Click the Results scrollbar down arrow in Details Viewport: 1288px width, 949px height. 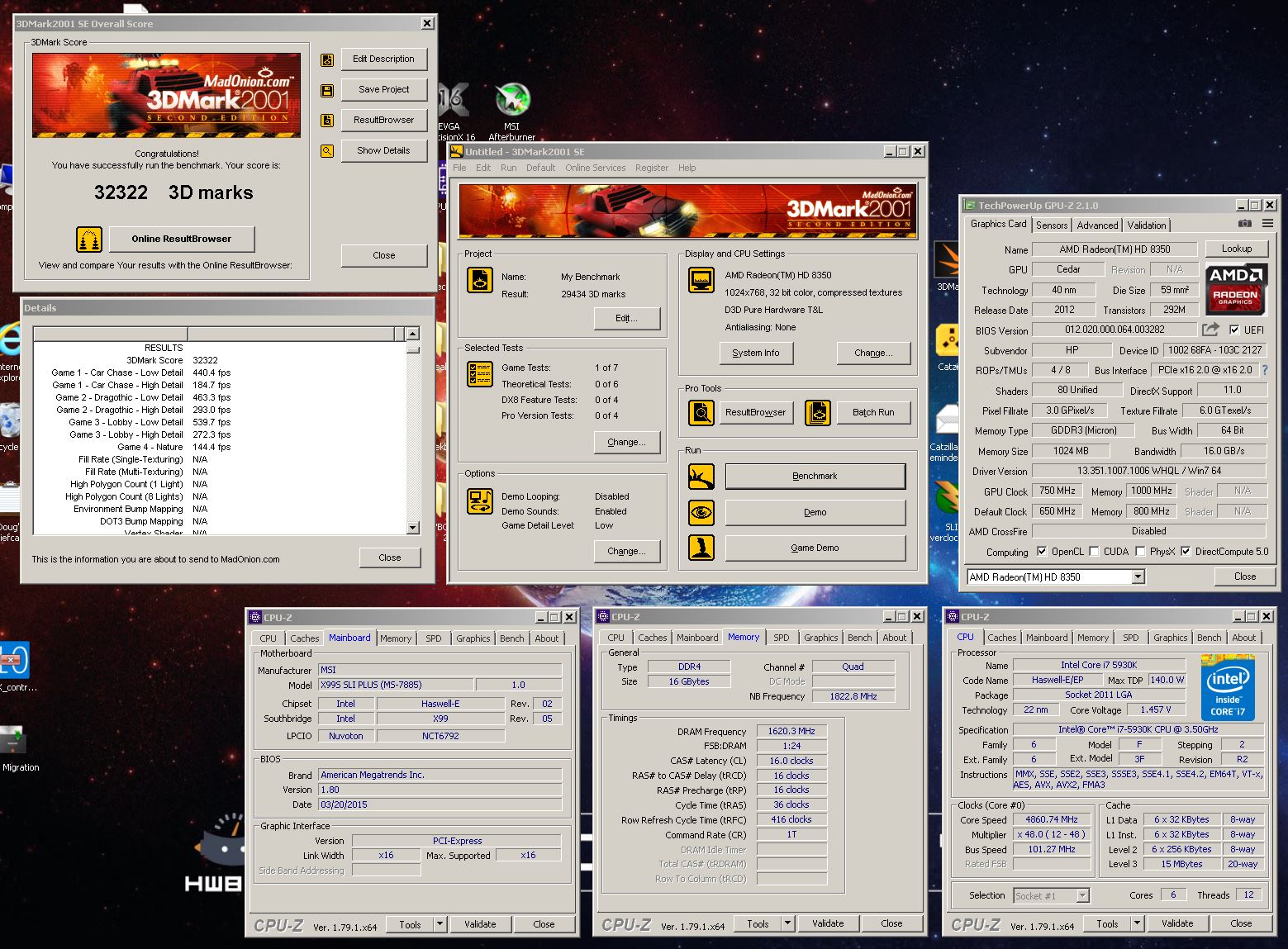click(413, 526)
